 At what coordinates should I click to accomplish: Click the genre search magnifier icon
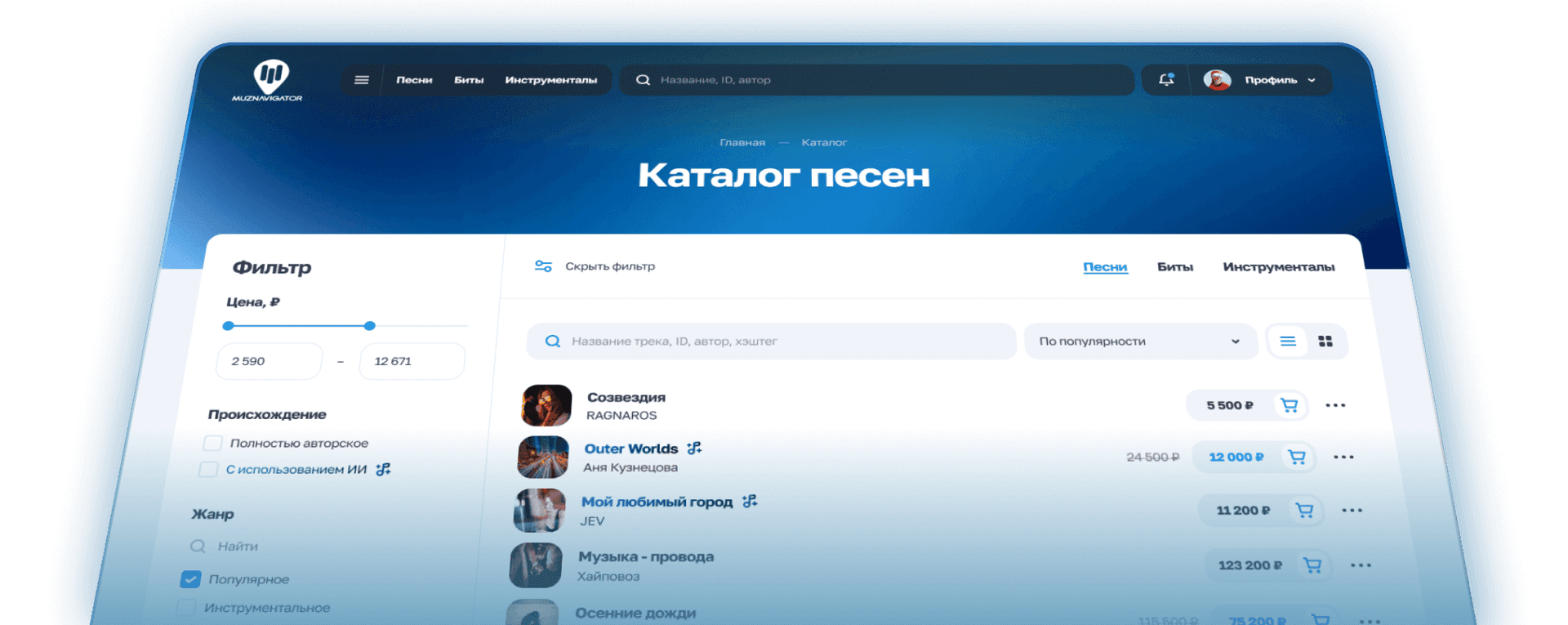(198, 546)
